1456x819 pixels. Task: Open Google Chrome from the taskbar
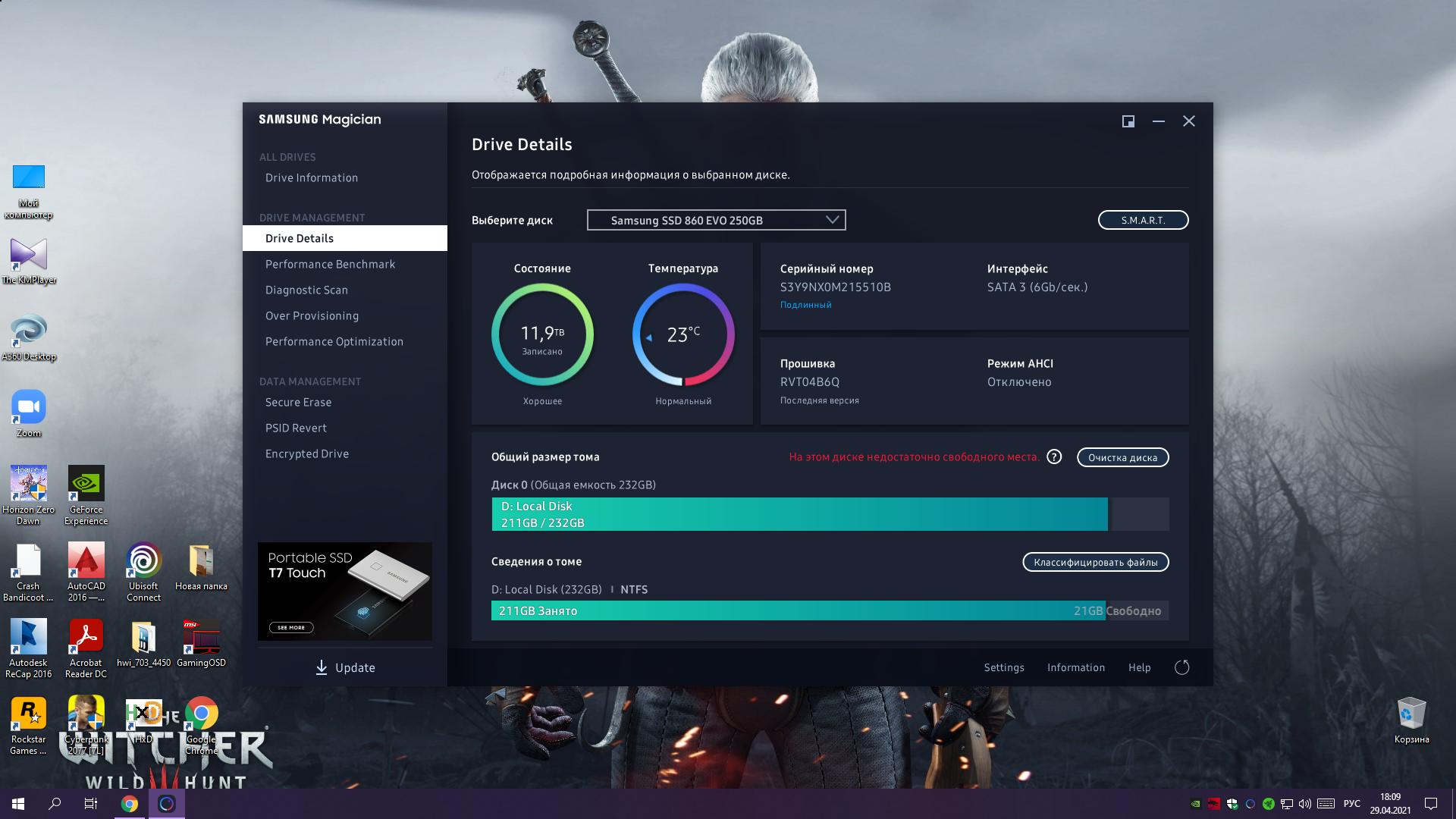pyautogui.click(x=130, y=804)
